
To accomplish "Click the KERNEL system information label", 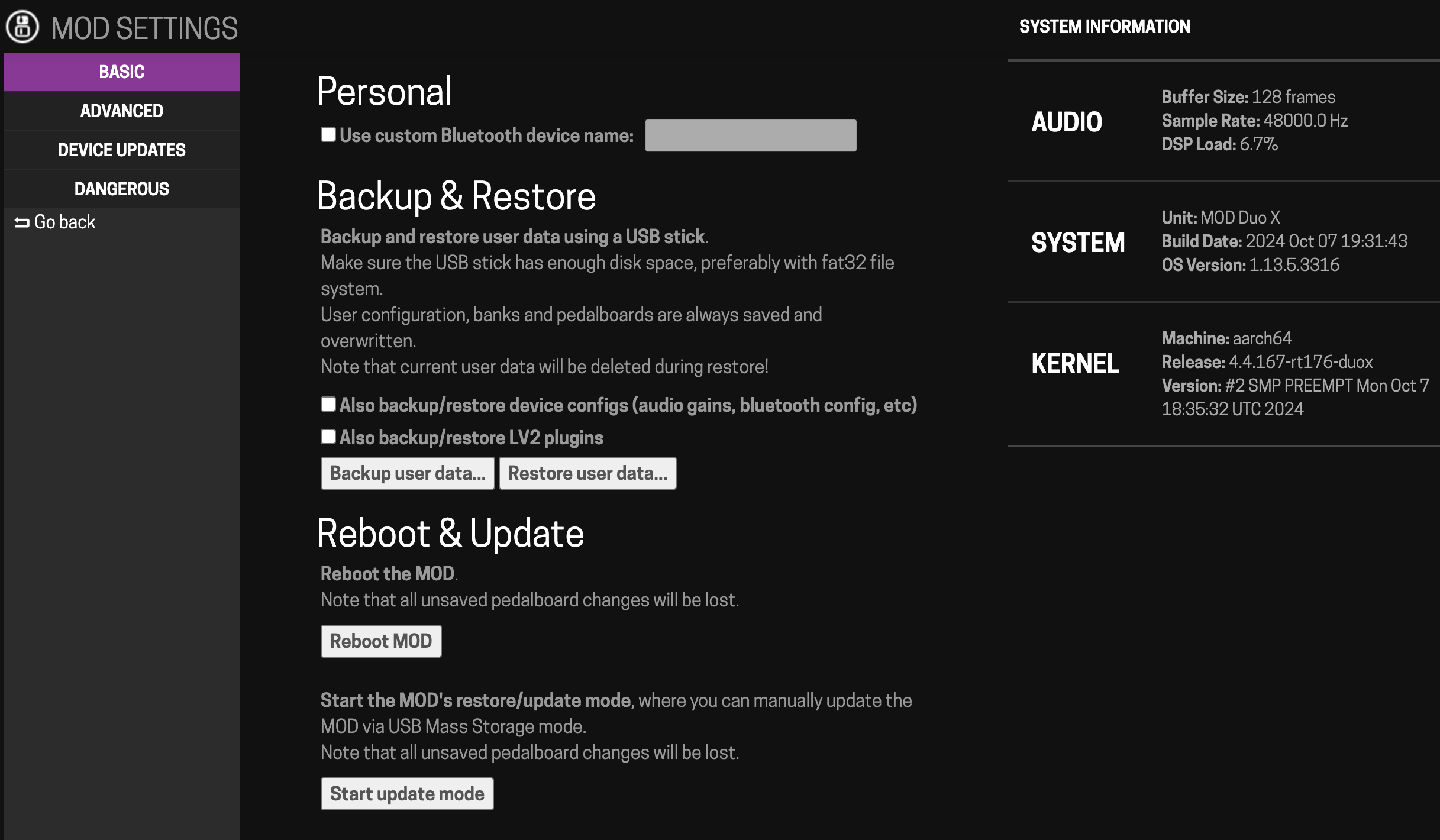I will coord(1075,363).
